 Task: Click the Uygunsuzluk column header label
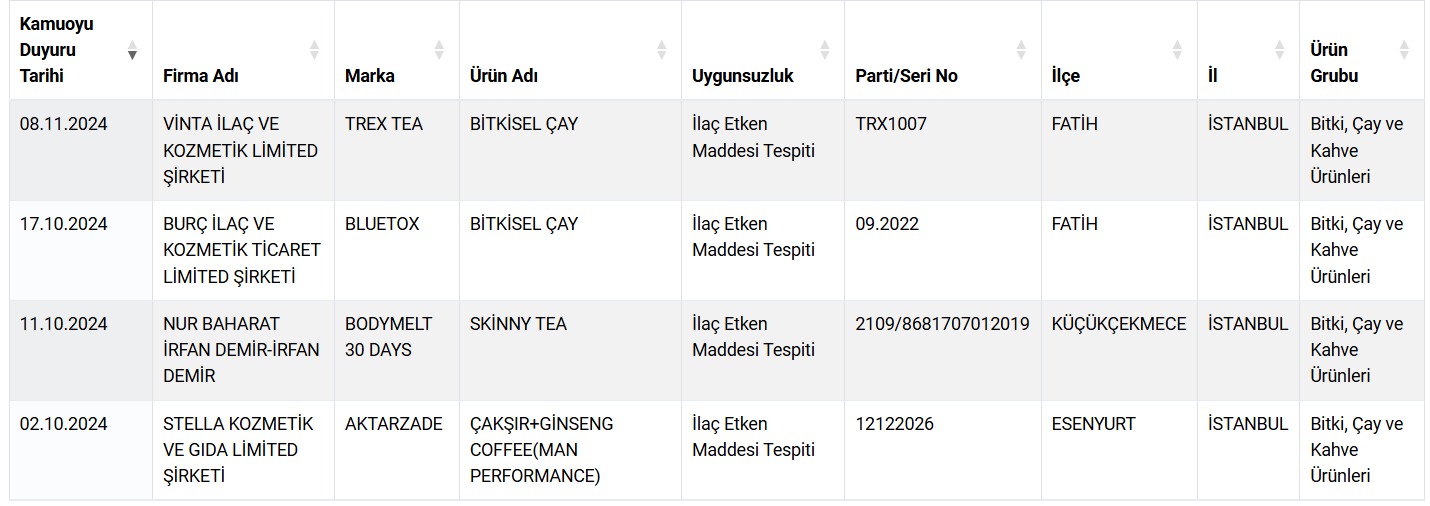pyautogui.click(x=742, y=76)
